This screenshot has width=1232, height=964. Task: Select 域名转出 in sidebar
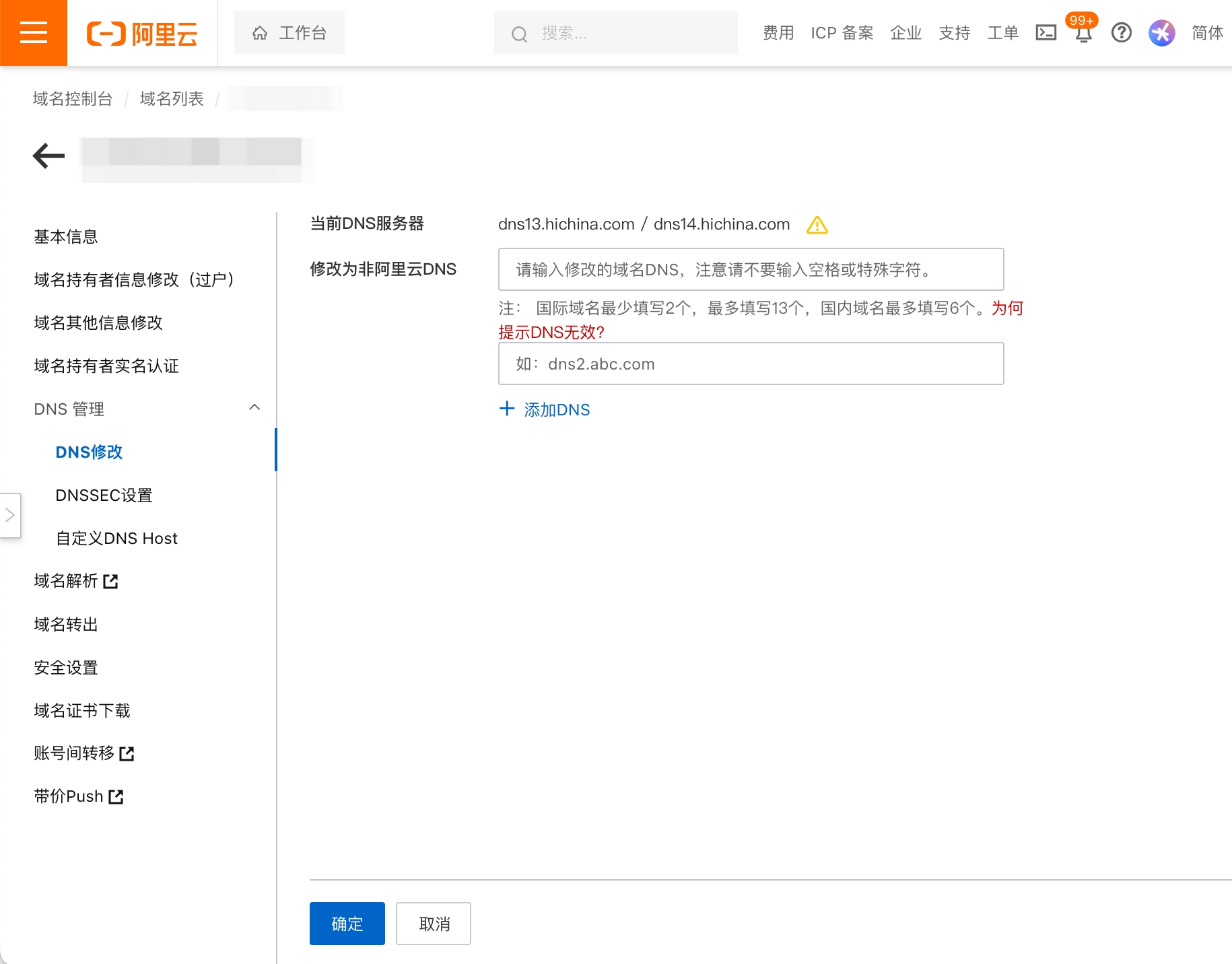click(66, 624)
